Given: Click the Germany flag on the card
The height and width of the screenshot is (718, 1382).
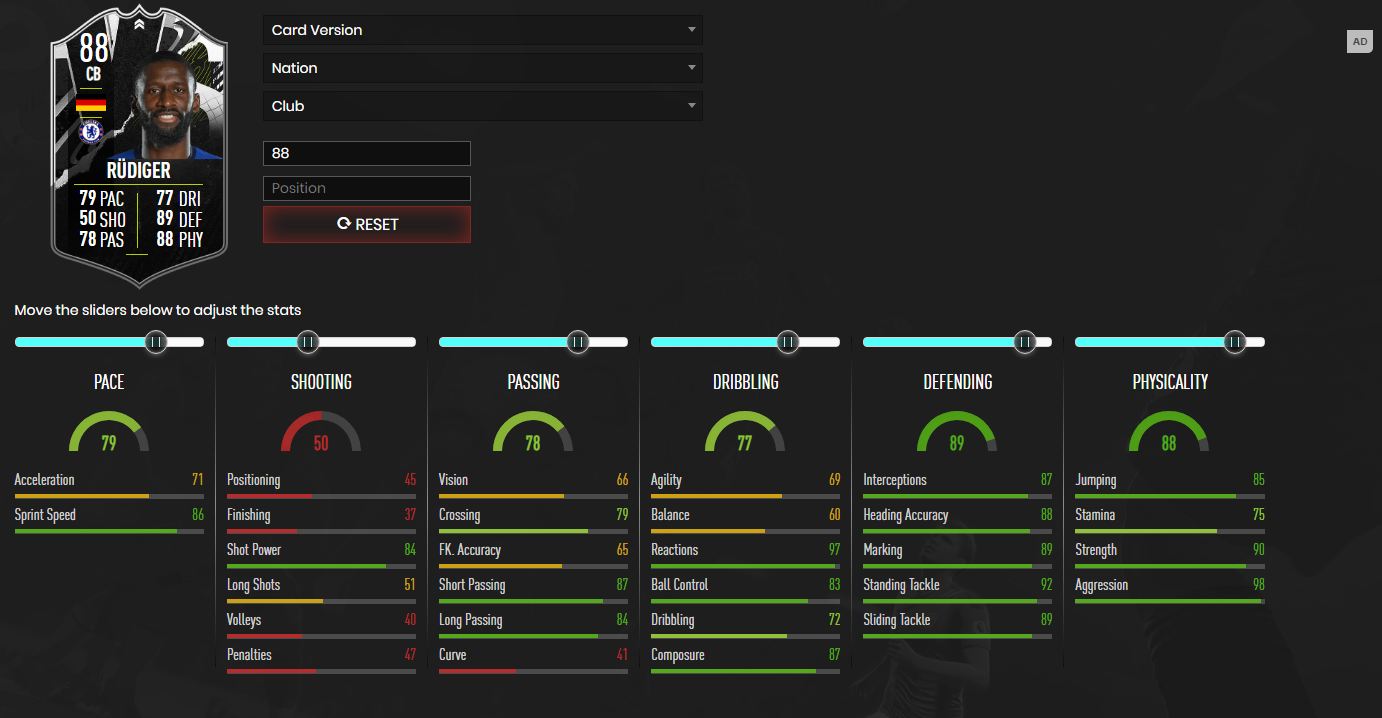Looking at the screenshot, I should (91, 105).
